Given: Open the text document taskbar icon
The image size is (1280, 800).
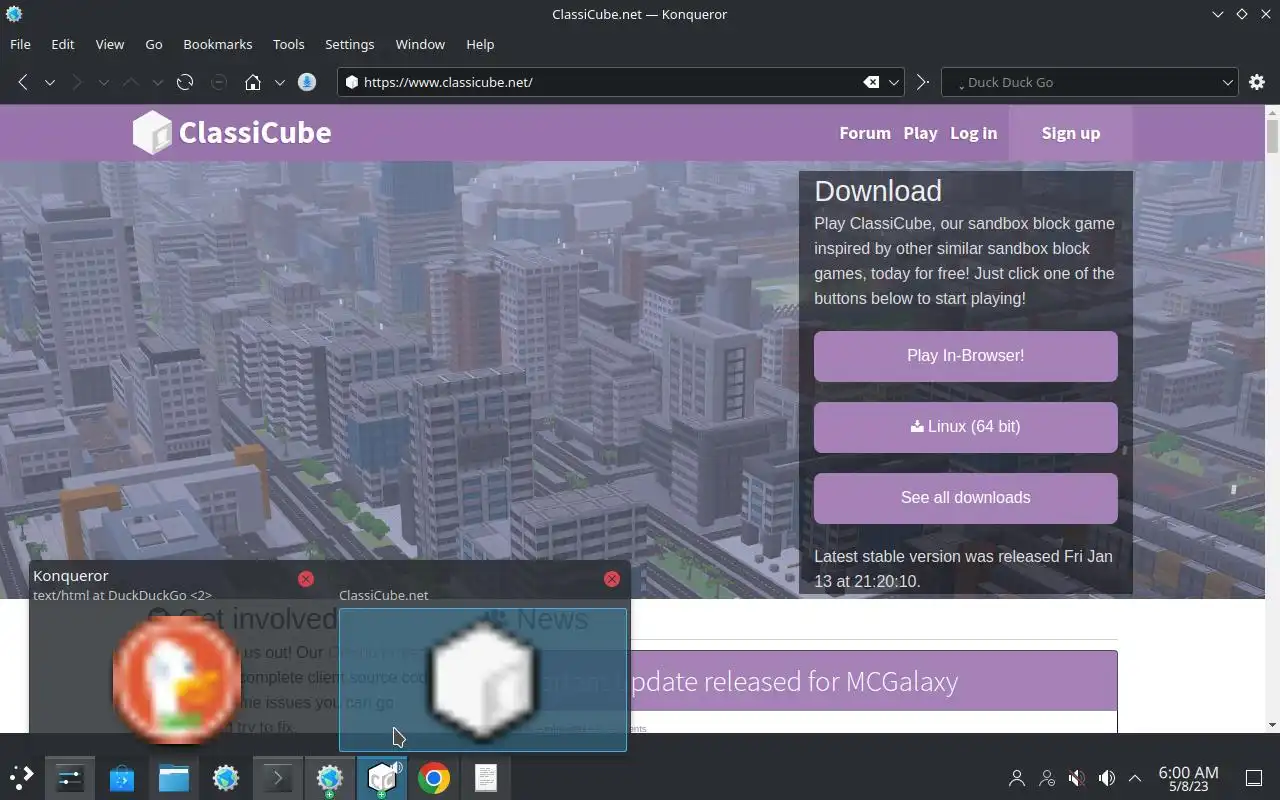Looking at the screenshot, I should pos(486,777).
